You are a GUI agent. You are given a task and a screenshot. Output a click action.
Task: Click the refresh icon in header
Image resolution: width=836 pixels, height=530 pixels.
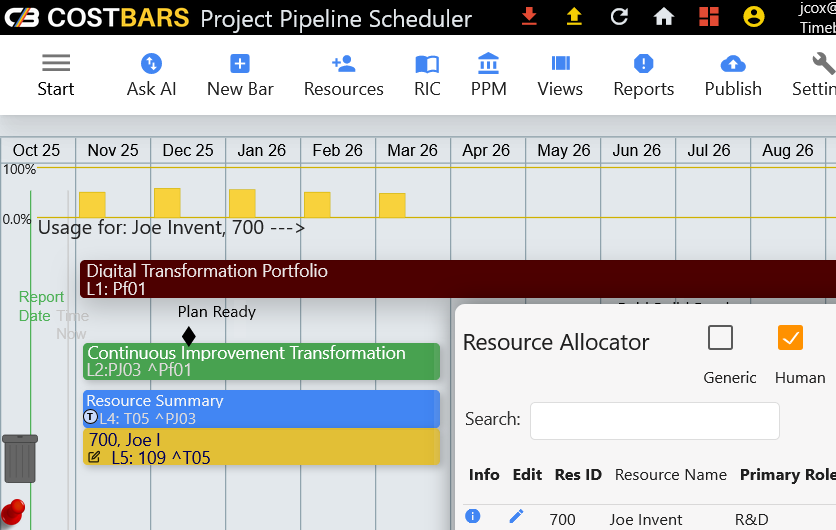coord(619,17)
